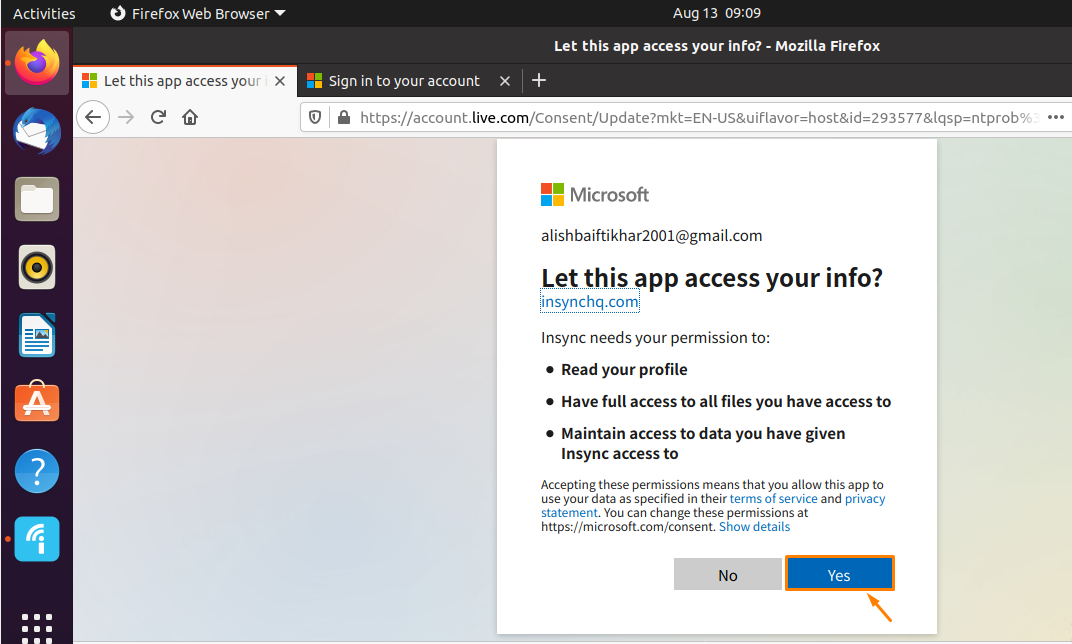The image size is (1072, 644).
Task: Open the clock showing Aug 13 09:09
Action: point(716,13)
